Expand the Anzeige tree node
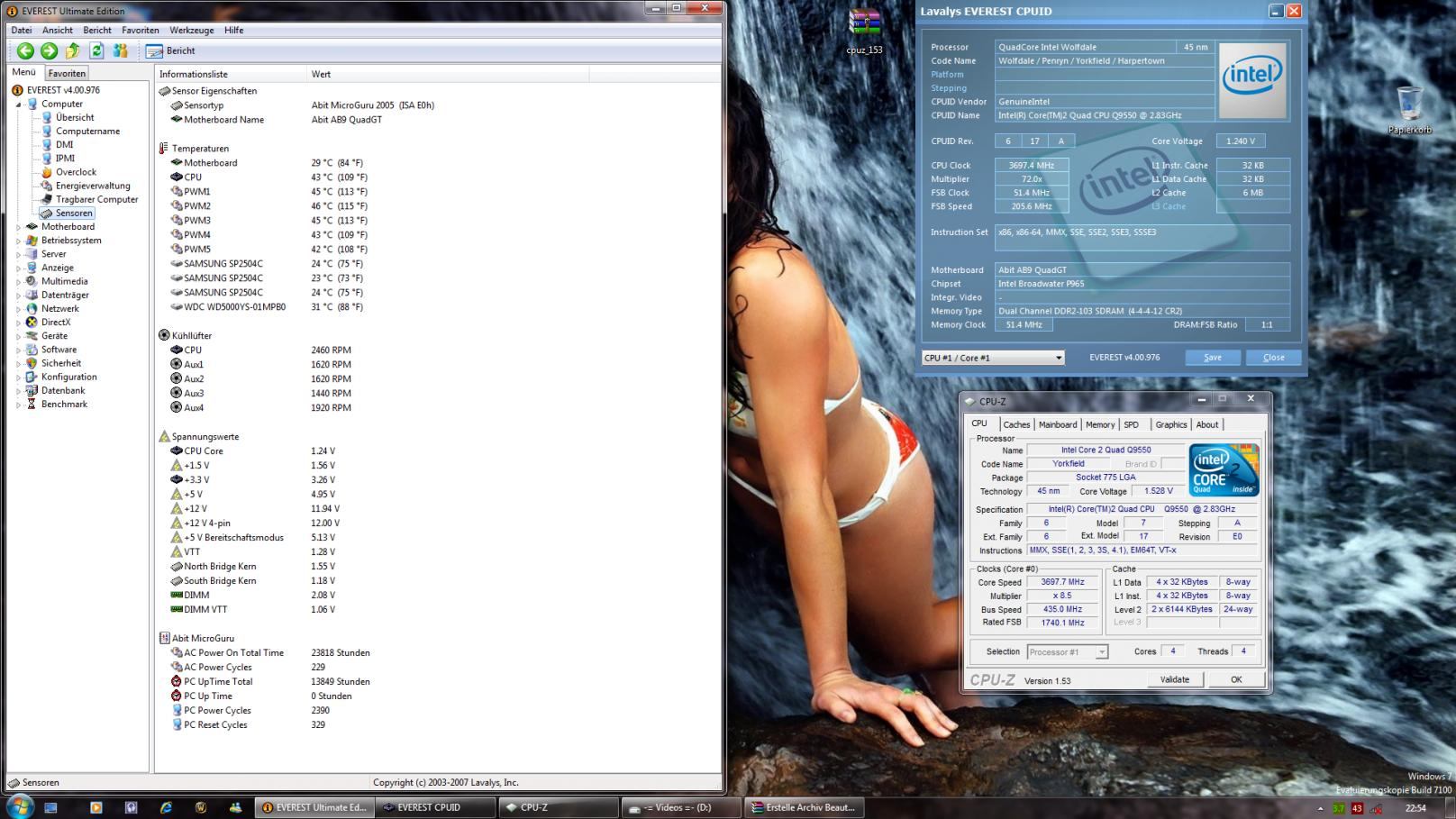The height and width of the screenshot is (819, 1456). pyautogui.click(x=18, y=268)
